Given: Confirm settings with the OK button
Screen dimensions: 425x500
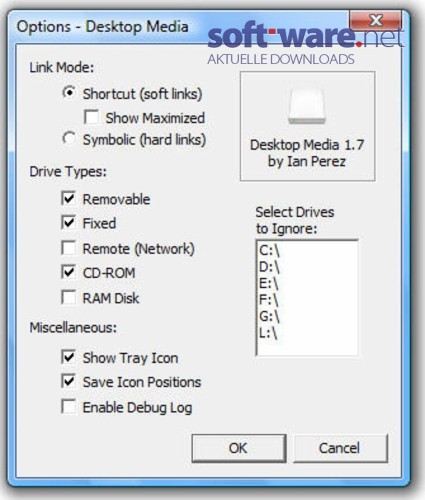Looking at the screenshot, I should click(239, 448).
